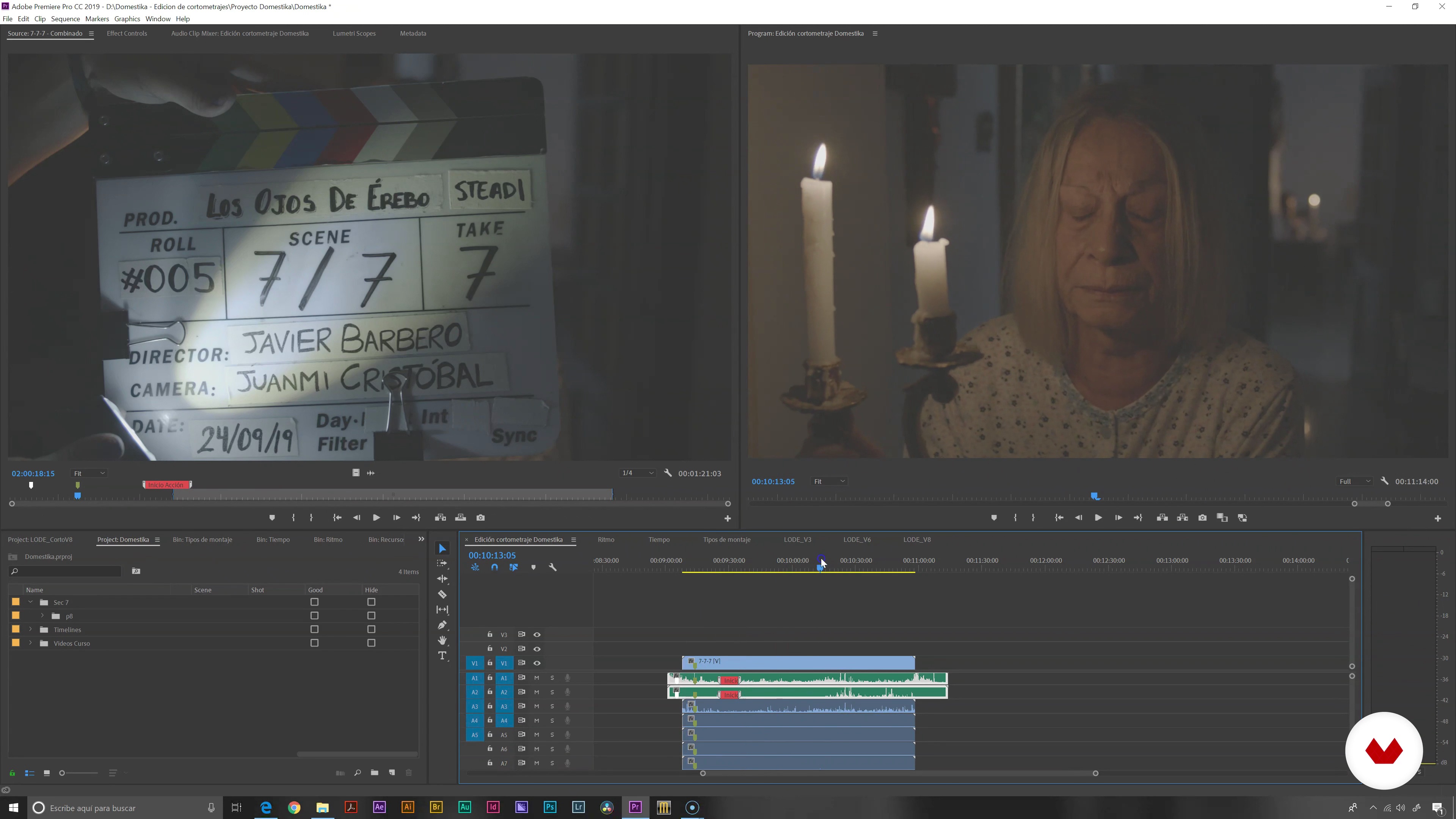Image resolution: width=1456 pixels, height=819 pixels.
Task: Move Program monitor playhead marker
Action: 1095,496
